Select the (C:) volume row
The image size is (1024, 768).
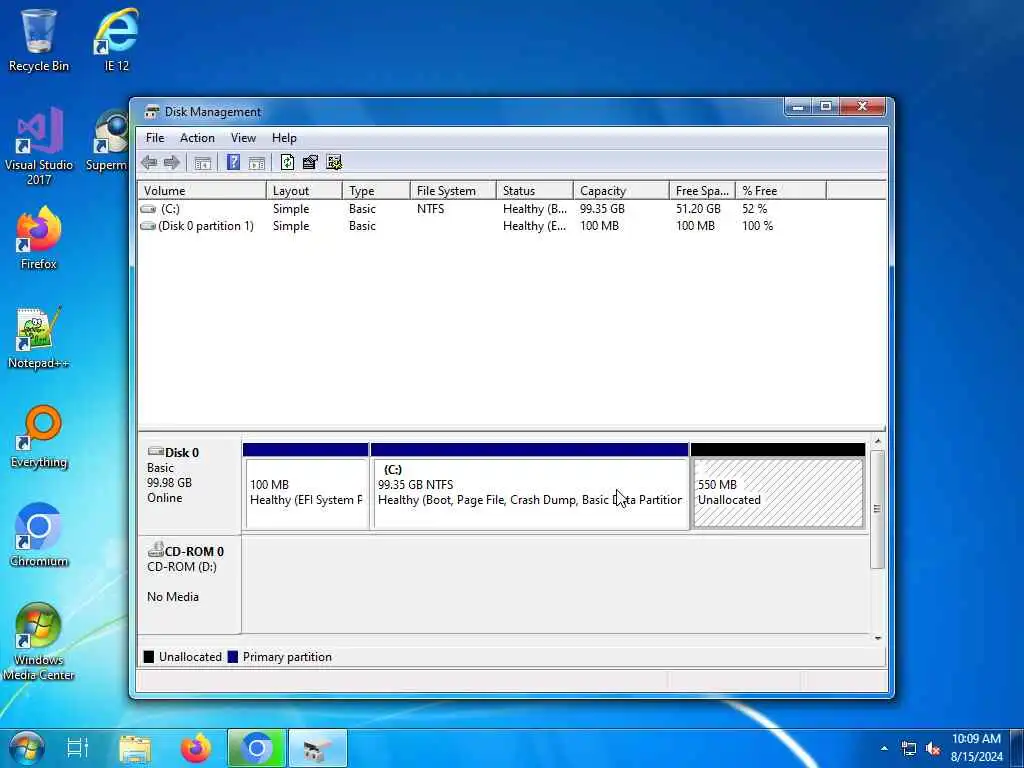[511, 209]
